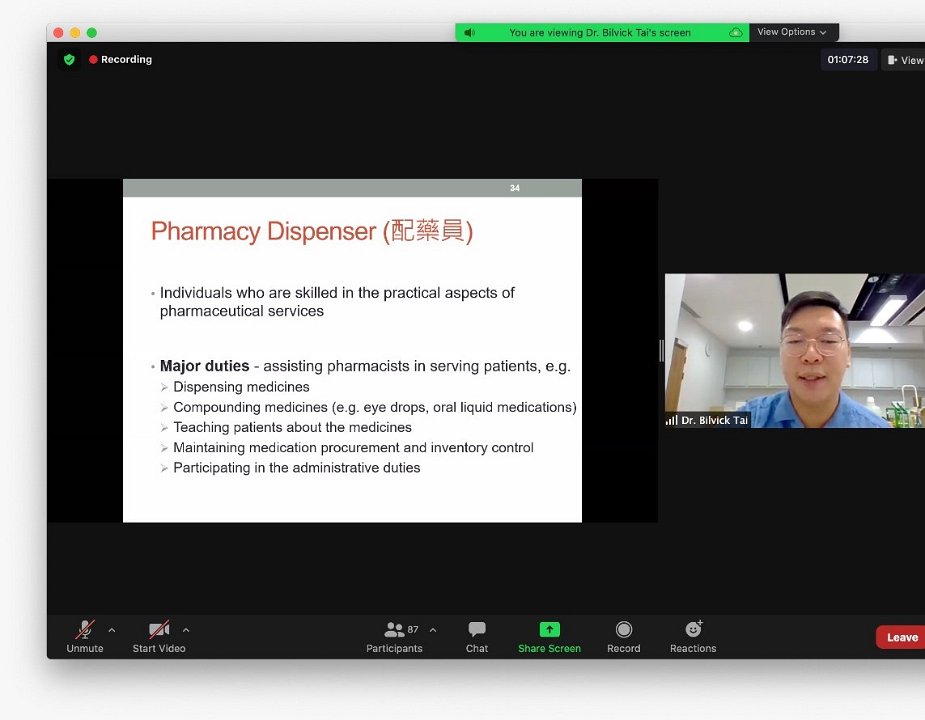Click the speaker icon in green sharing bar

point(470,32)
